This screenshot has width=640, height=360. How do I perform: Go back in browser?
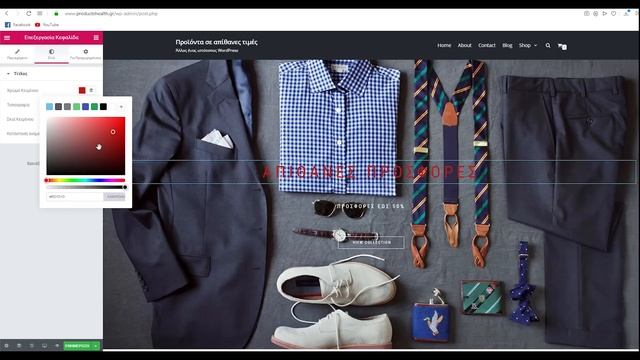click(7, 13)
